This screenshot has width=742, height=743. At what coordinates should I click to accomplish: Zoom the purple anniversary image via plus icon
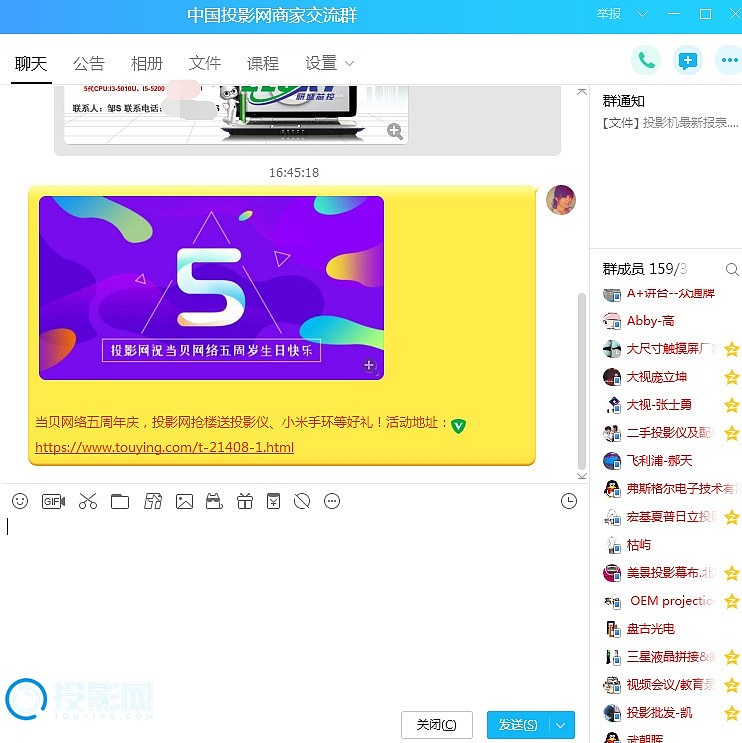(x=370, y=365)
